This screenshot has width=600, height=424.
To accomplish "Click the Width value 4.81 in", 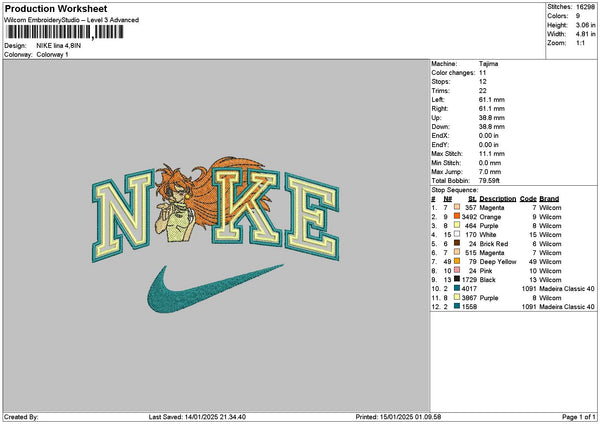I will tap(585, 34).
